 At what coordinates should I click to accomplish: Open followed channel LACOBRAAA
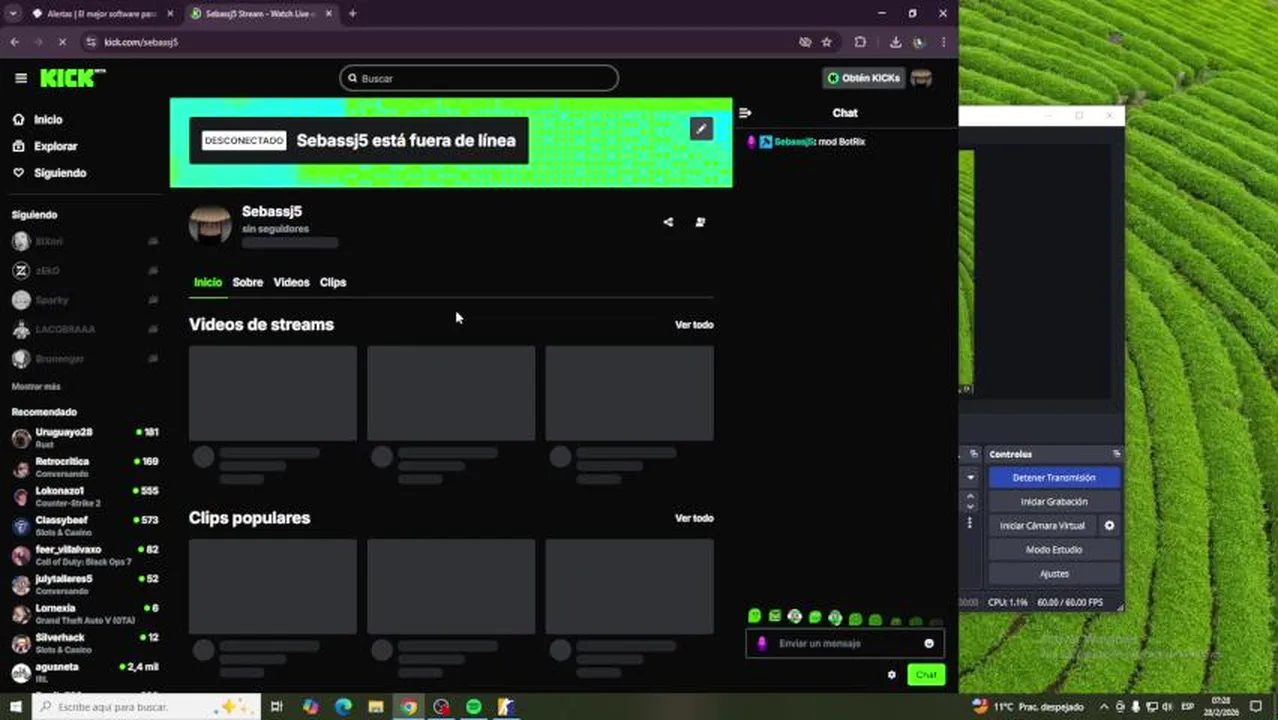[85, 329]
